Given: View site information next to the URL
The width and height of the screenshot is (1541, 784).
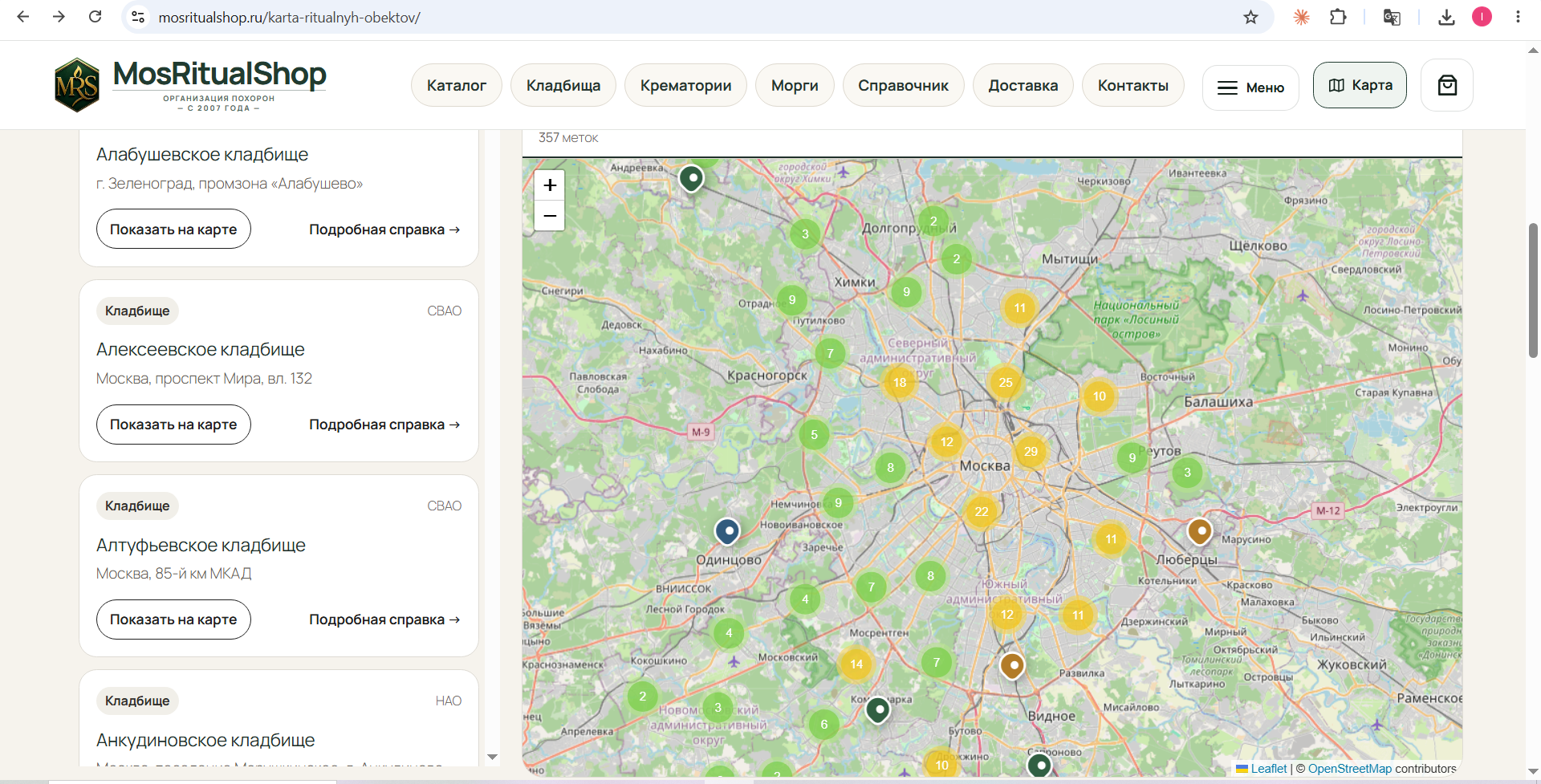Looking at the screenshot, I should 138,17.
